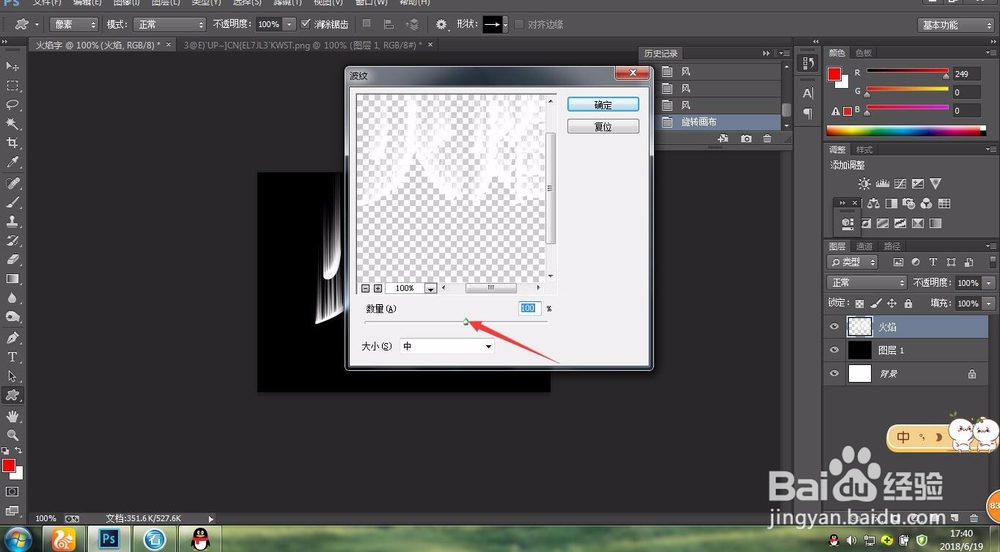The width and height of the screenshot is (1000, 552).
Task: Open the opacity dropdown arrow in options bar
Action: [290, 24]
